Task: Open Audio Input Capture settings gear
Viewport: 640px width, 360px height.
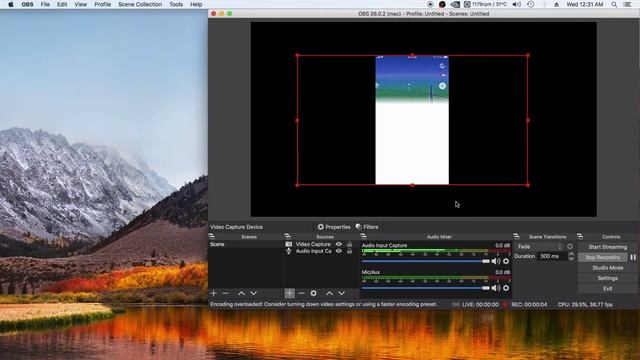Action: pos(506,261)
